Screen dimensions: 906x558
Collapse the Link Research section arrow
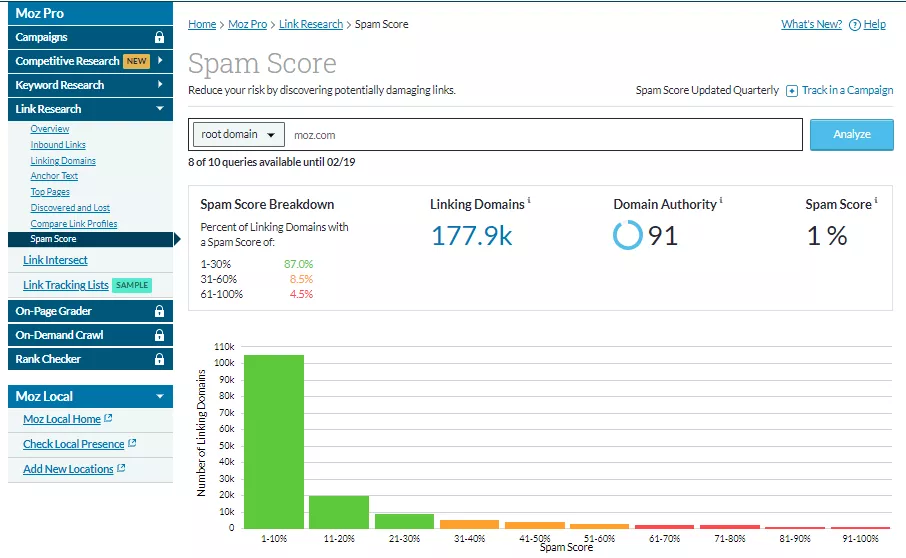point(160,109)
